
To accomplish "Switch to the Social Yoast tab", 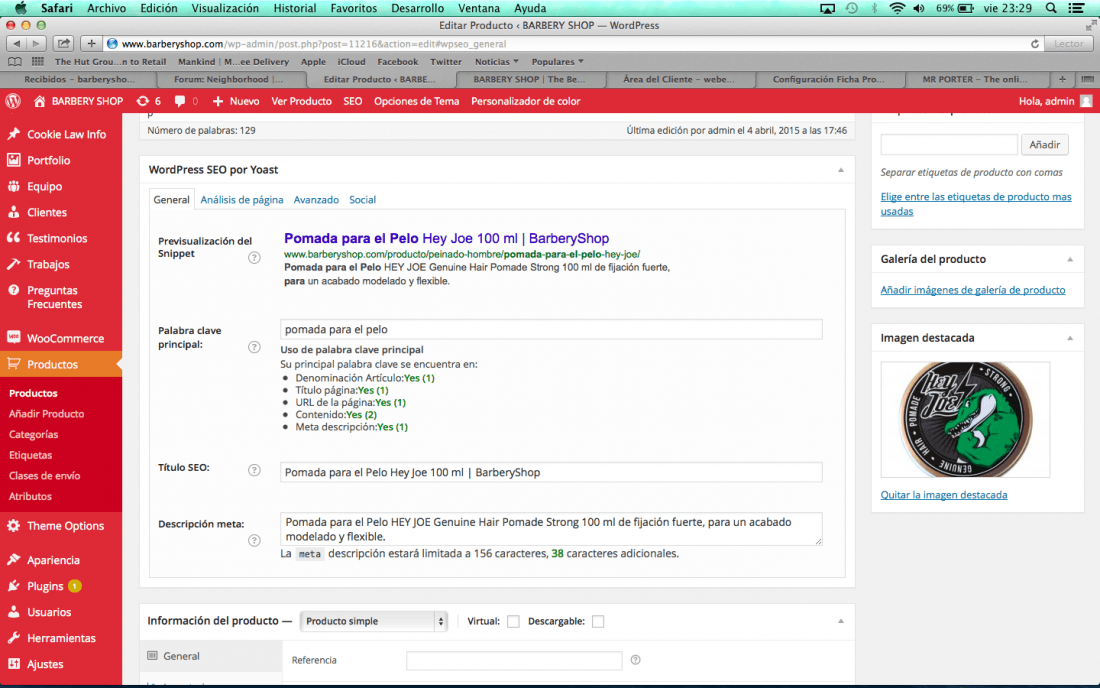I will (x=362, y=200).
